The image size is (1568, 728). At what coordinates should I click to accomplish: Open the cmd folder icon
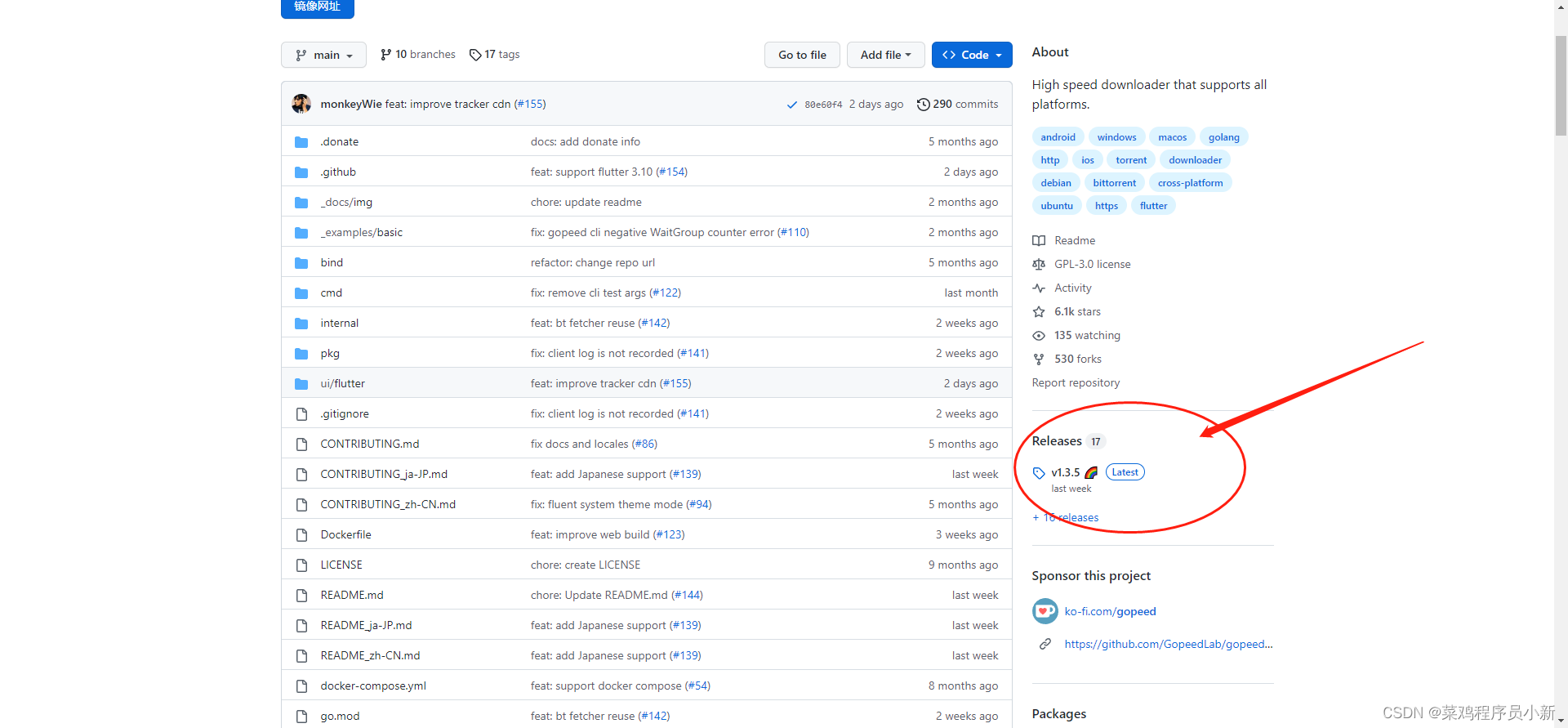[301, 293]
